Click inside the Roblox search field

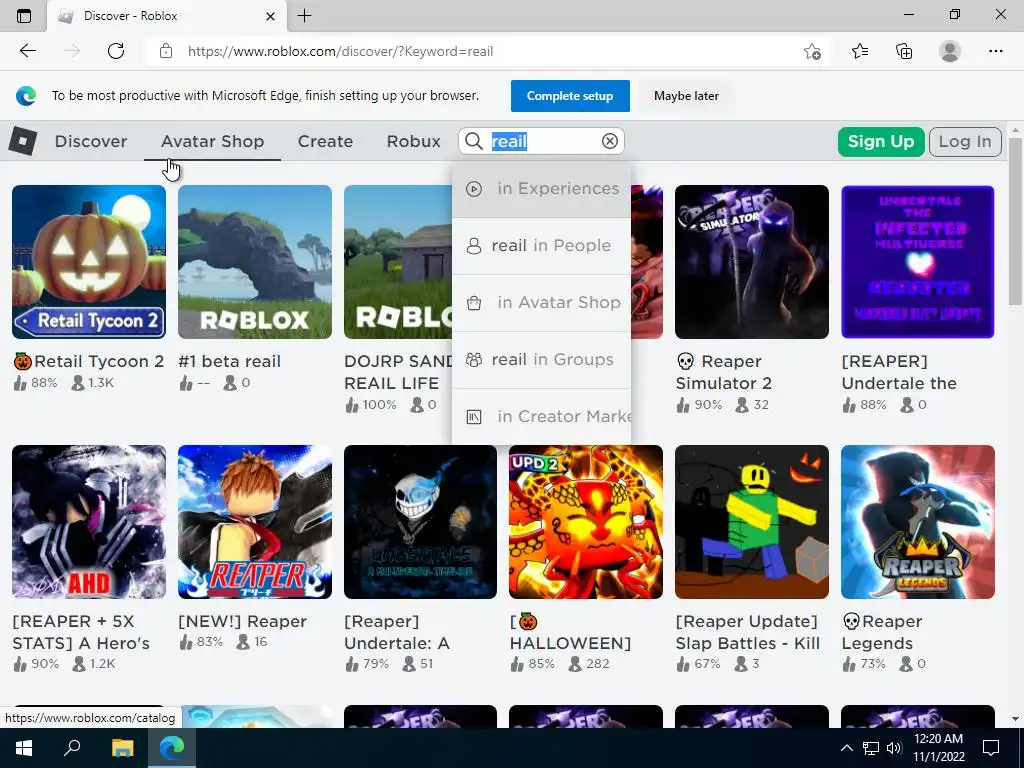(542, 141)
